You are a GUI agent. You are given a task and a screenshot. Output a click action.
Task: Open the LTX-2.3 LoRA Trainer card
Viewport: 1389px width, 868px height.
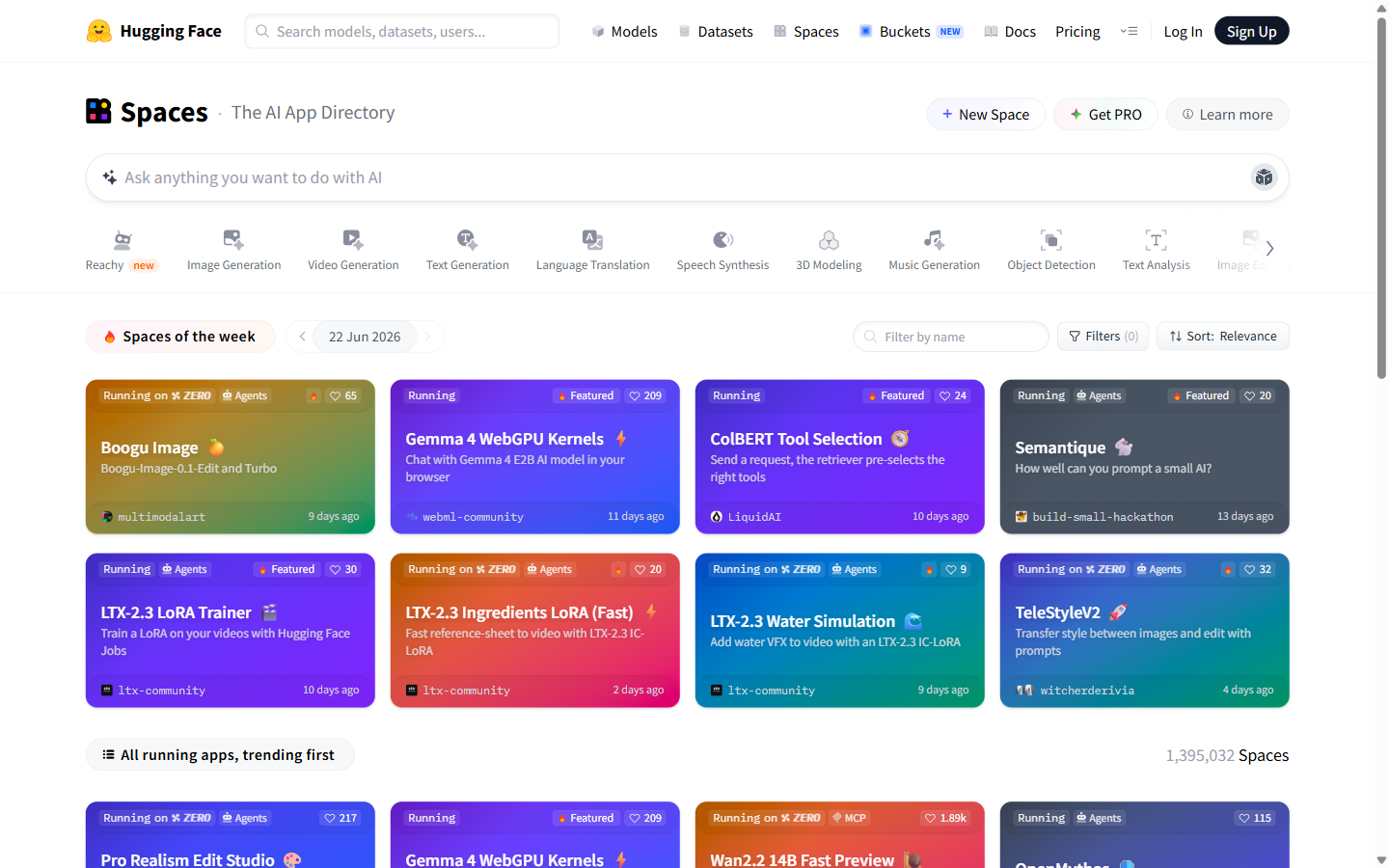click(231, 630)
